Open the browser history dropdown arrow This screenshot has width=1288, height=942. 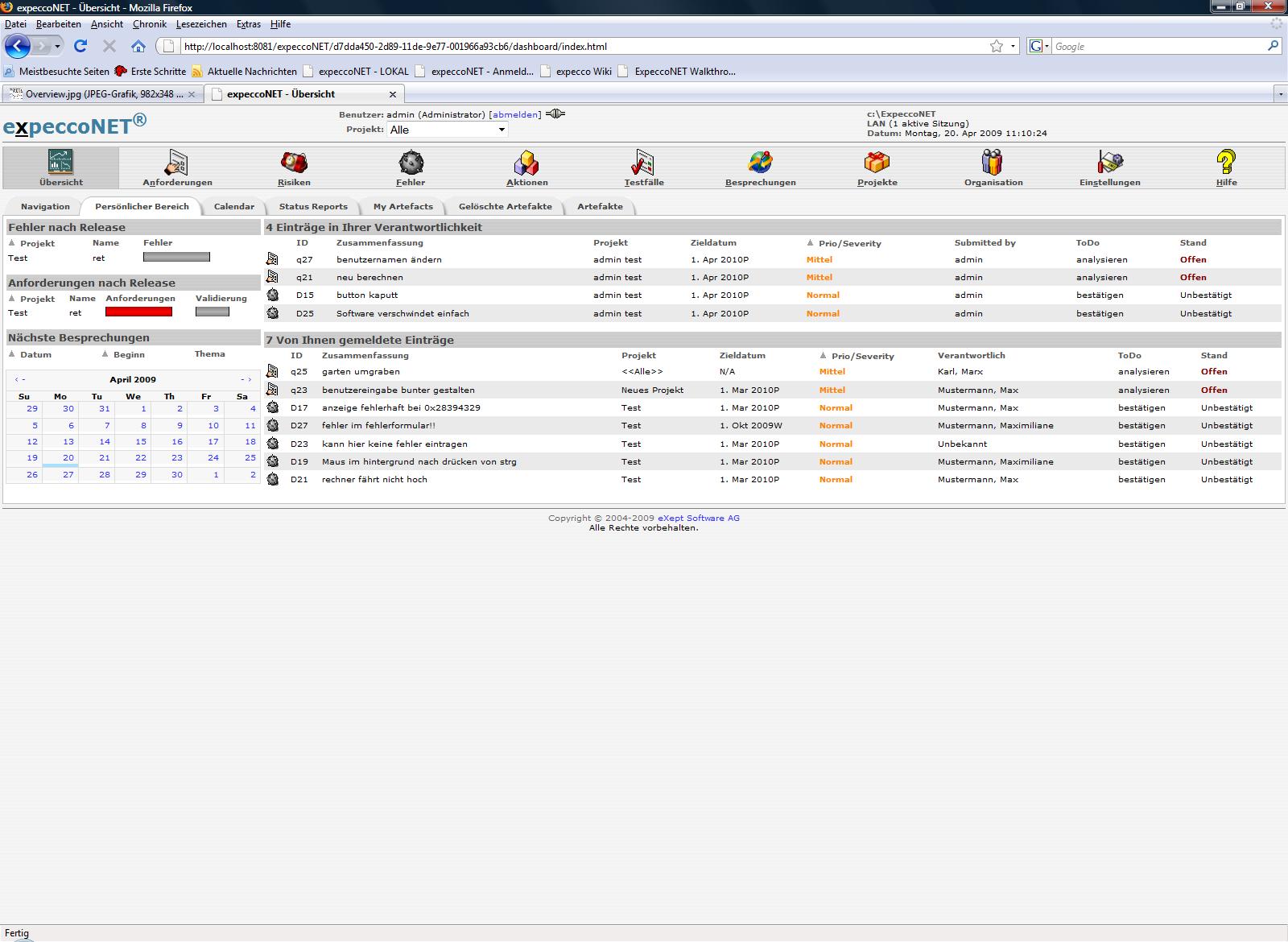point(57,47)
